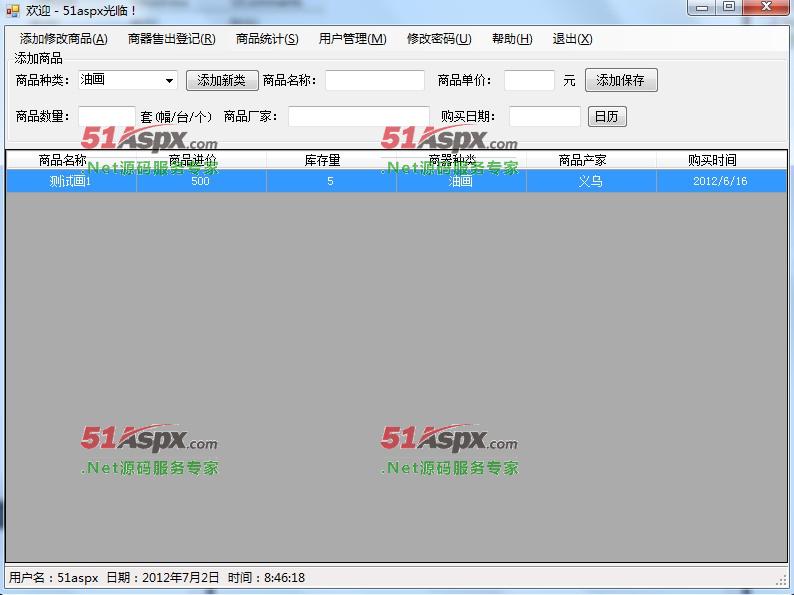794x595 pixels.
Task: Click the status bar time 8:46:18
Action: tap(284, 578)
